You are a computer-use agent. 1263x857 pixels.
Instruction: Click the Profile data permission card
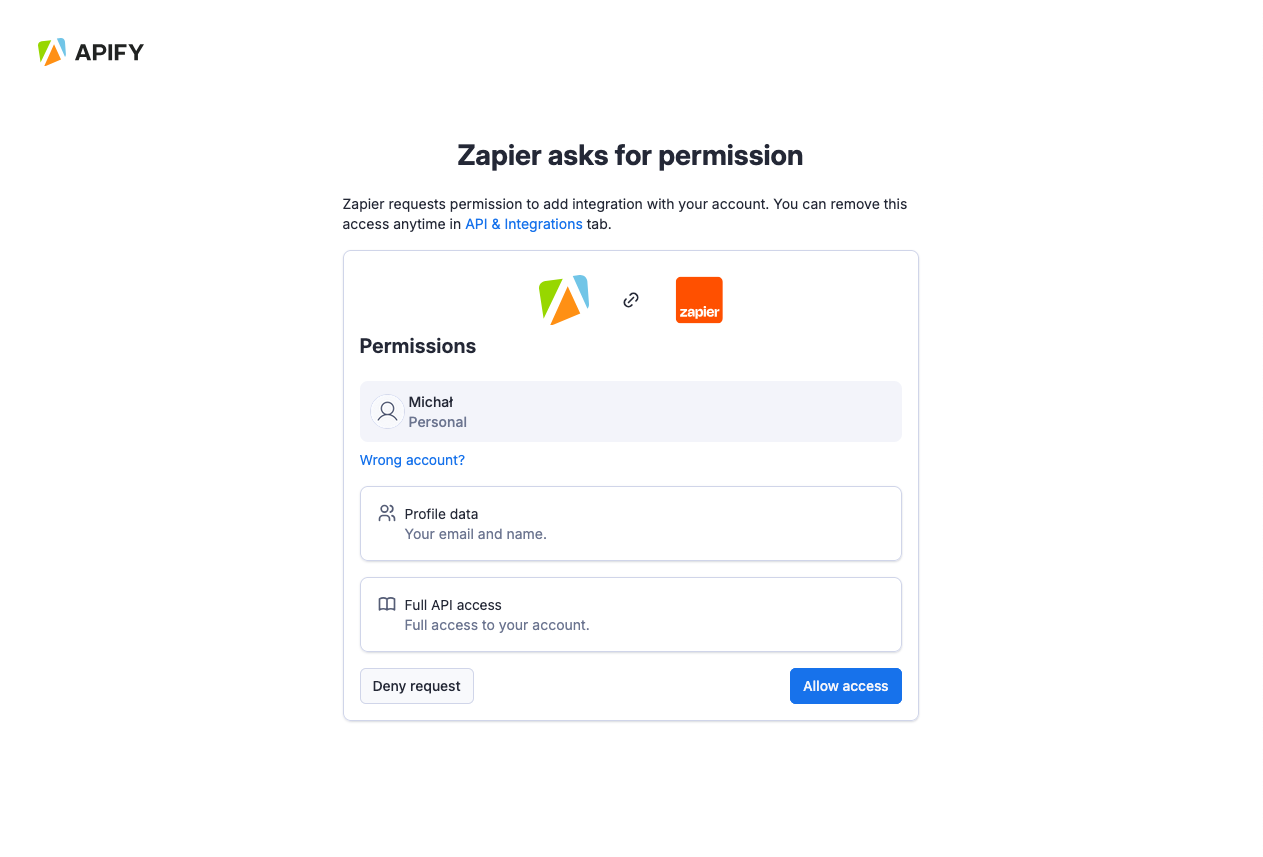click(x=630, y=523)
